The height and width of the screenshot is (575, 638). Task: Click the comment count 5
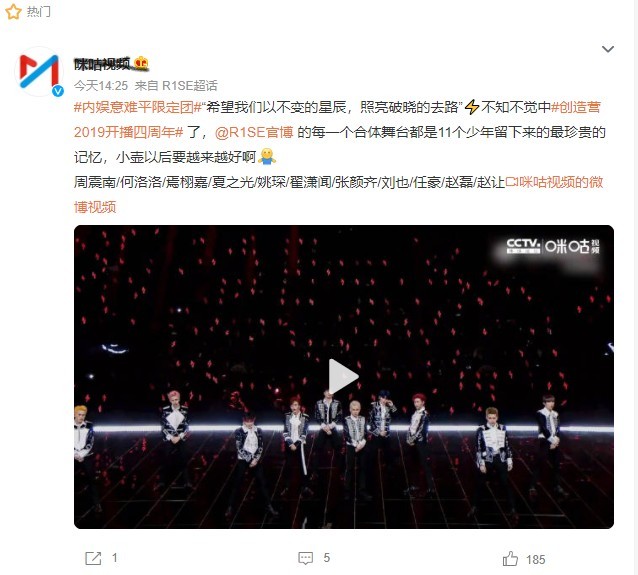(326, 558)
